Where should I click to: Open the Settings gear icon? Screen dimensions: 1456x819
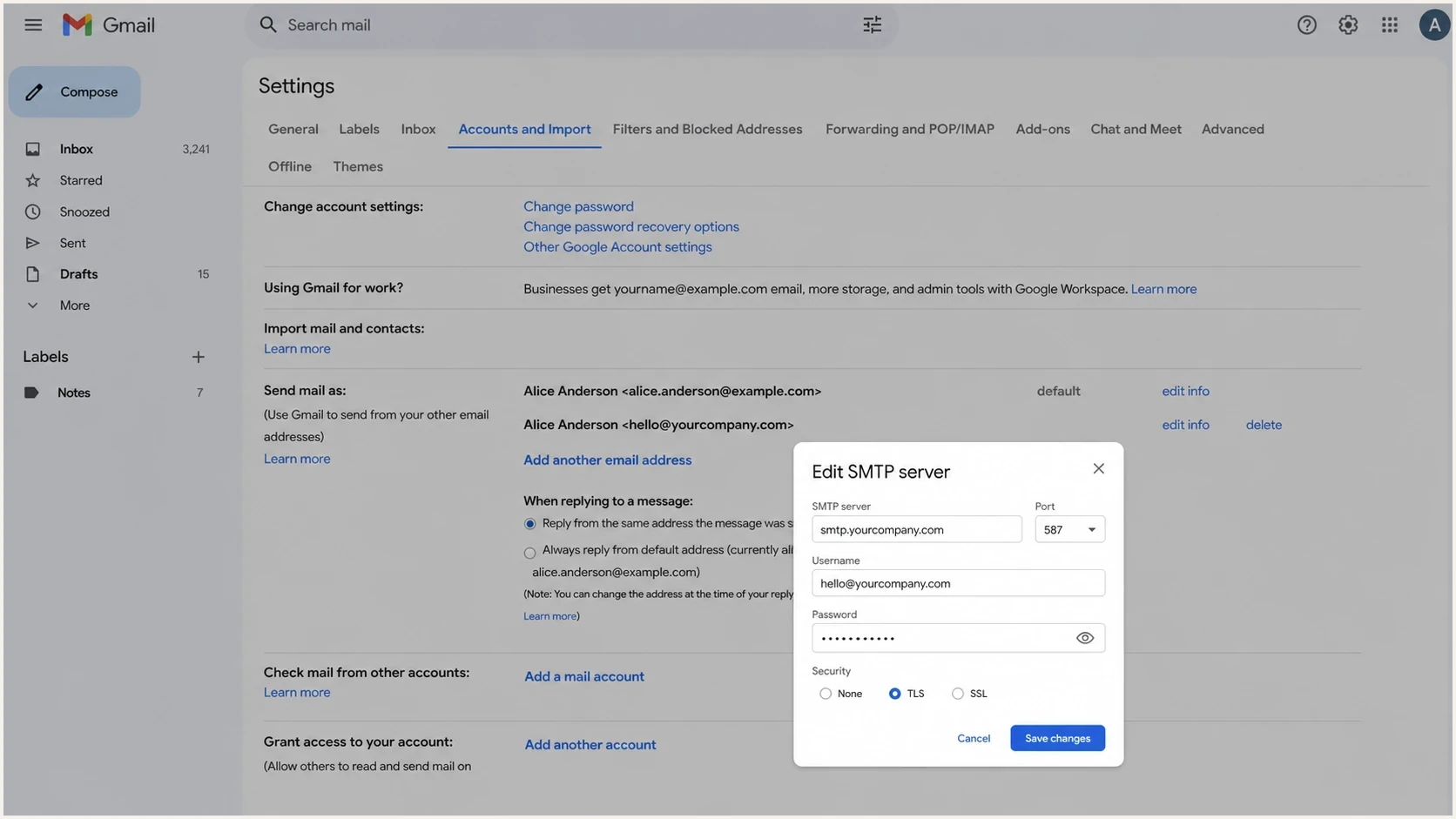[x=1348, y=25]
